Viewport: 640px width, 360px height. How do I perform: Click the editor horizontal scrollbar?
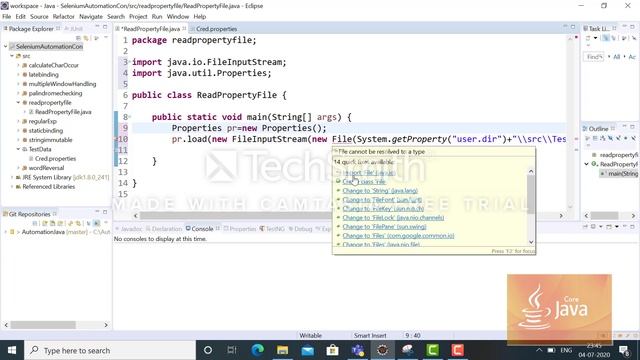coord(348,216)
